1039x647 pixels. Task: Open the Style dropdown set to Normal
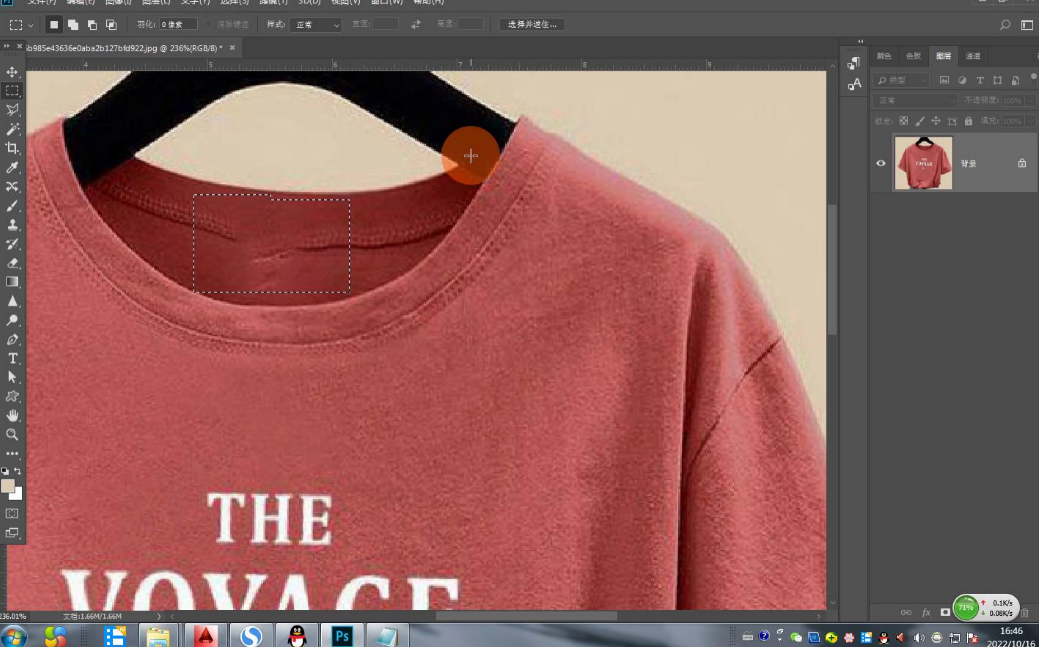[x=315, y=25]
